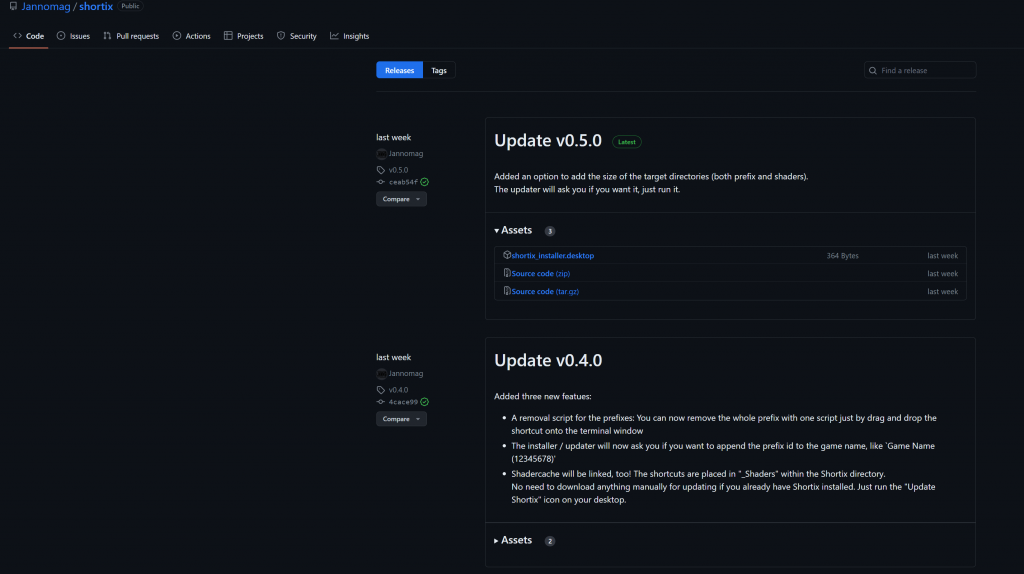Open the Compare dropdown for v0.5.0
The image size is (1024, 574).
pyautogui.click(x=401, y=199)
